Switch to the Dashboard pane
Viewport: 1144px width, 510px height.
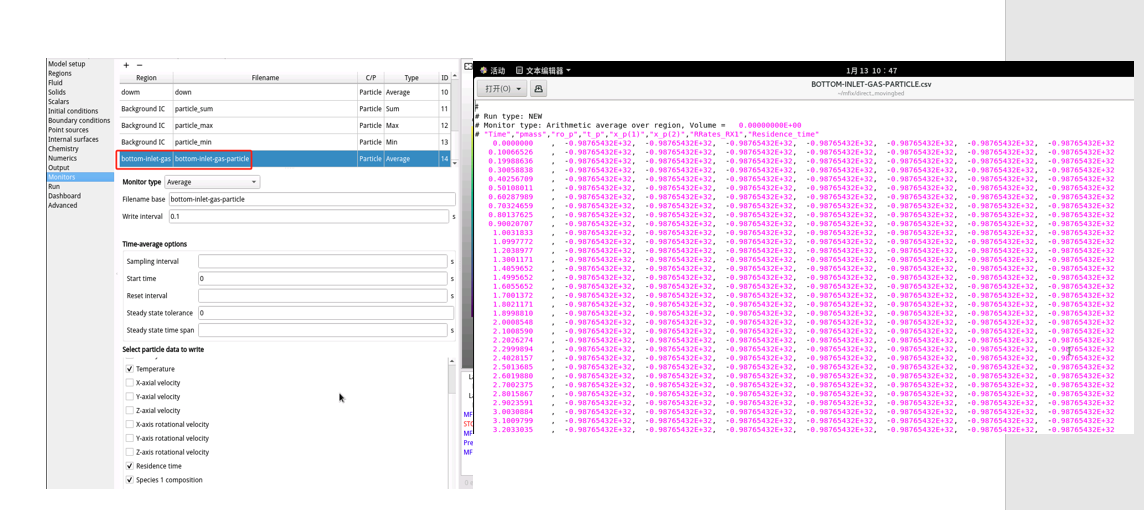pos(64,196)
